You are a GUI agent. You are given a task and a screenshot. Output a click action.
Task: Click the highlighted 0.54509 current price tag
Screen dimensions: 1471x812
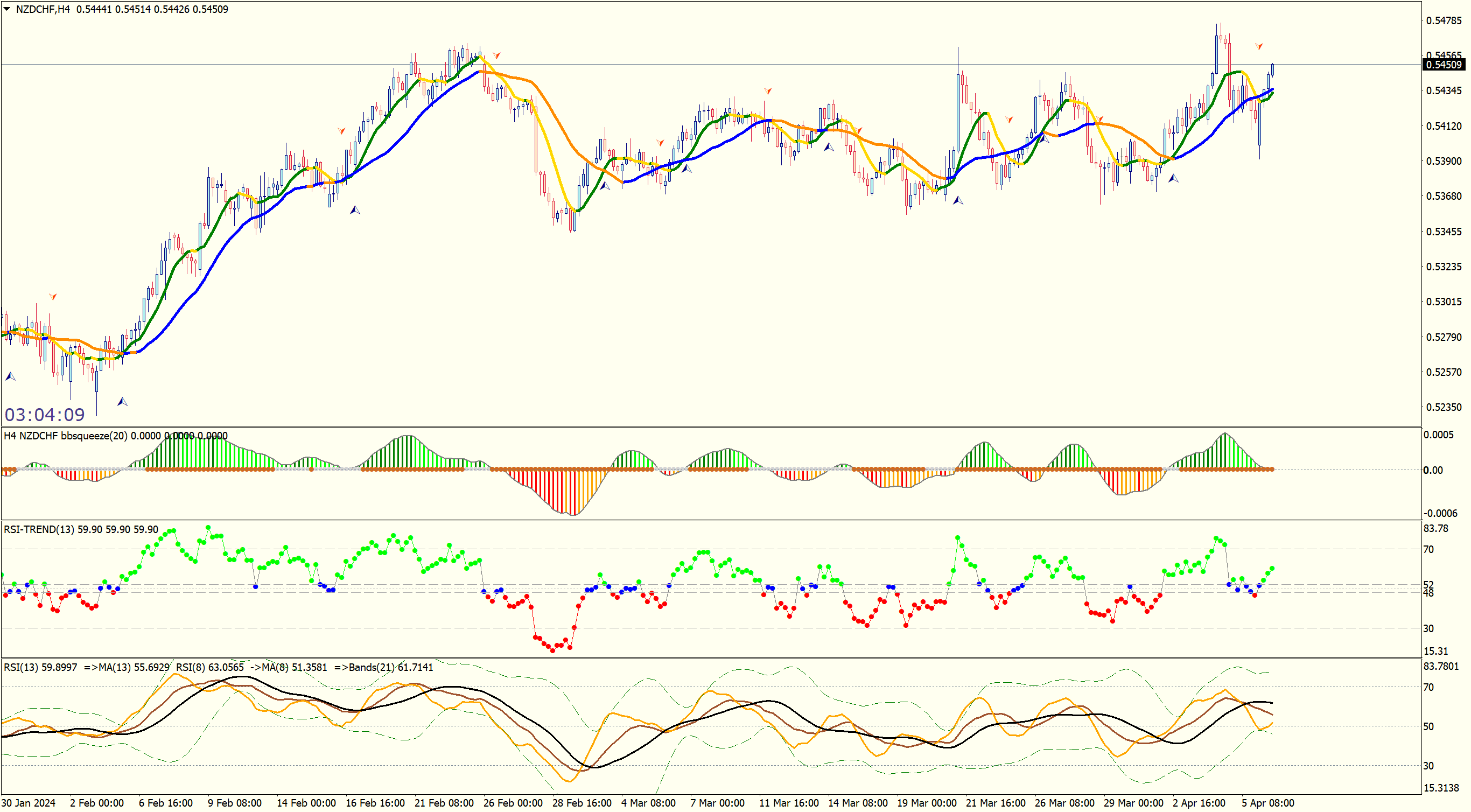pyautogui.click(x=1443, y=65)
